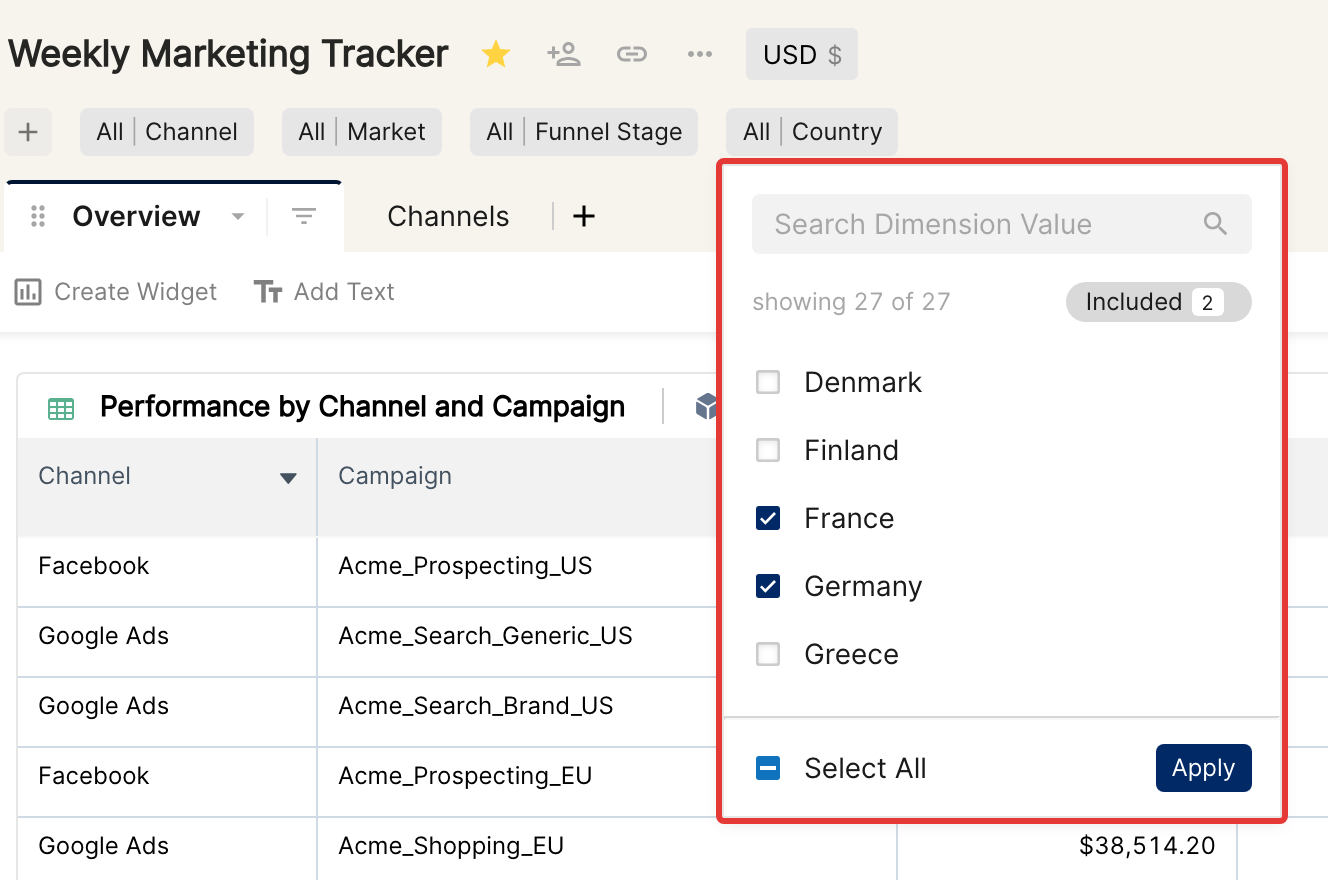Viewport: 1328px width, 880px height.
Task: Click Add Text label
Action: click(344, 292)
